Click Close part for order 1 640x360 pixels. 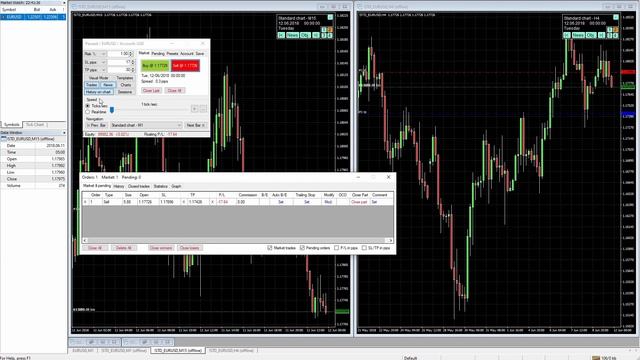359,202
